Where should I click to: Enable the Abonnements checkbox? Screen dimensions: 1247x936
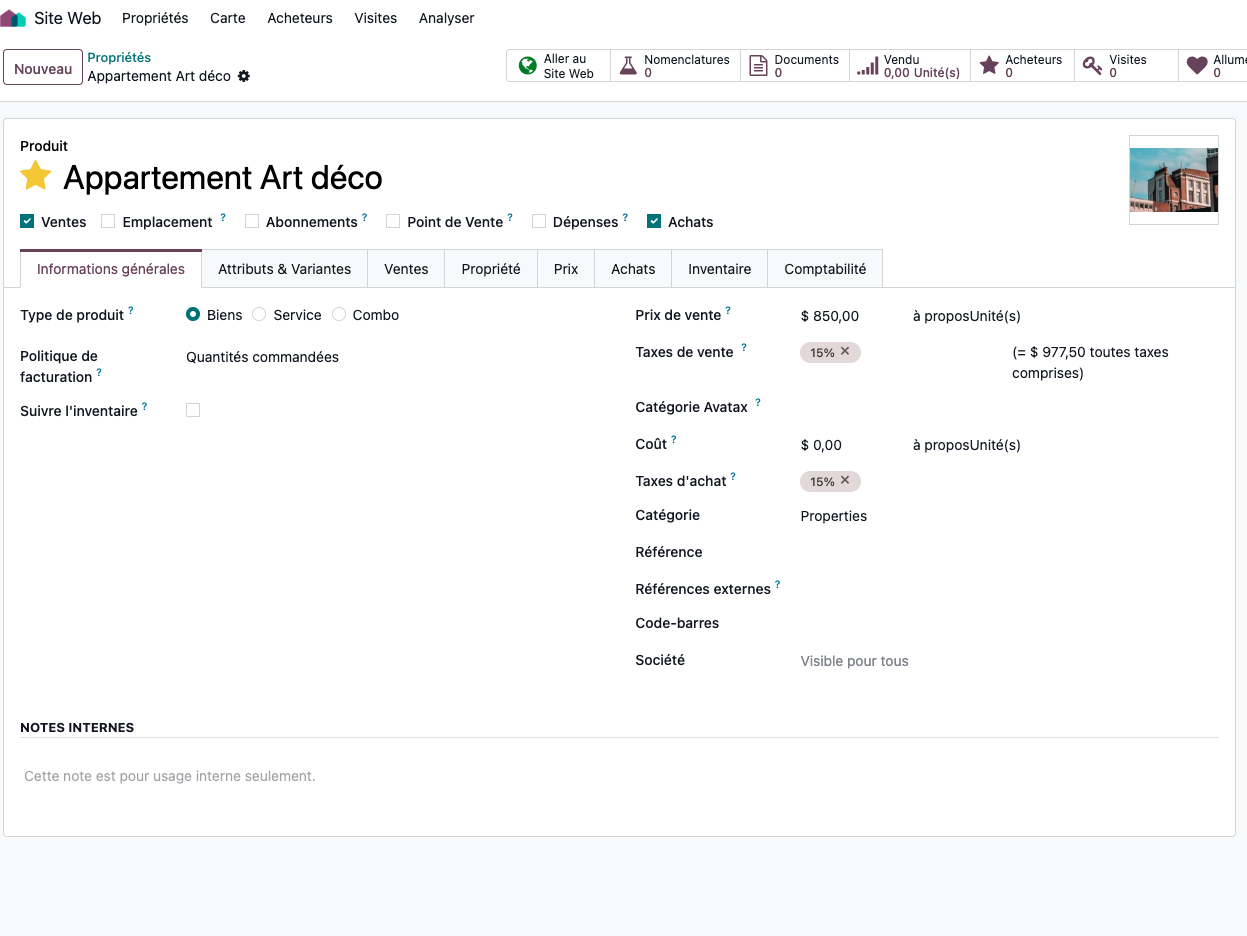pos(252,222)
